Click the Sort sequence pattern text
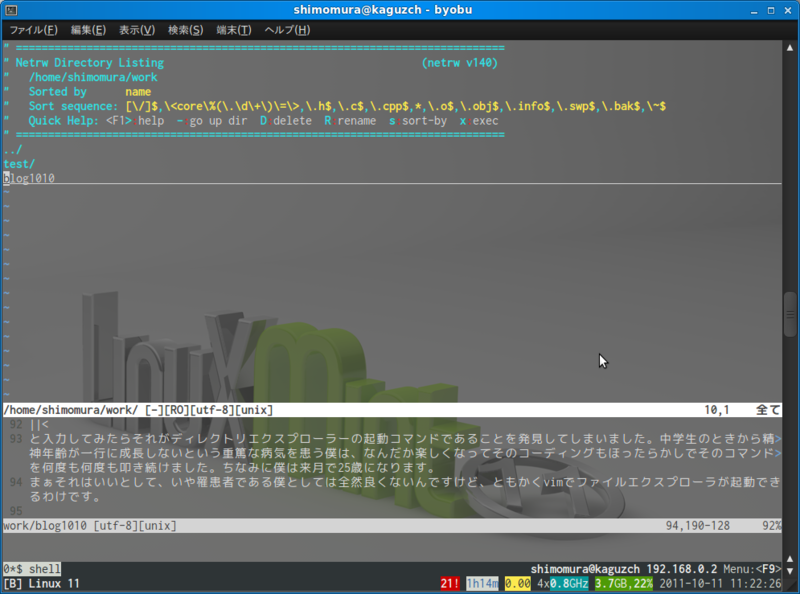Screen dimensions: 800x594 point(396,106)
